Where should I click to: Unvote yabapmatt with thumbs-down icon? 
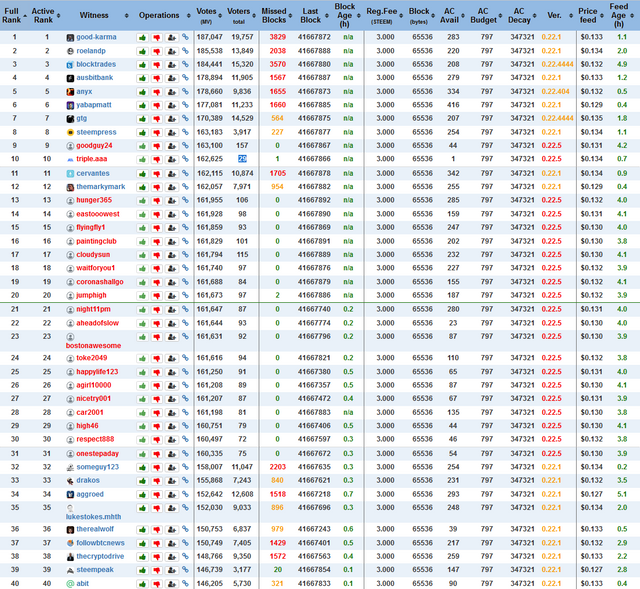tap(157, 105)
